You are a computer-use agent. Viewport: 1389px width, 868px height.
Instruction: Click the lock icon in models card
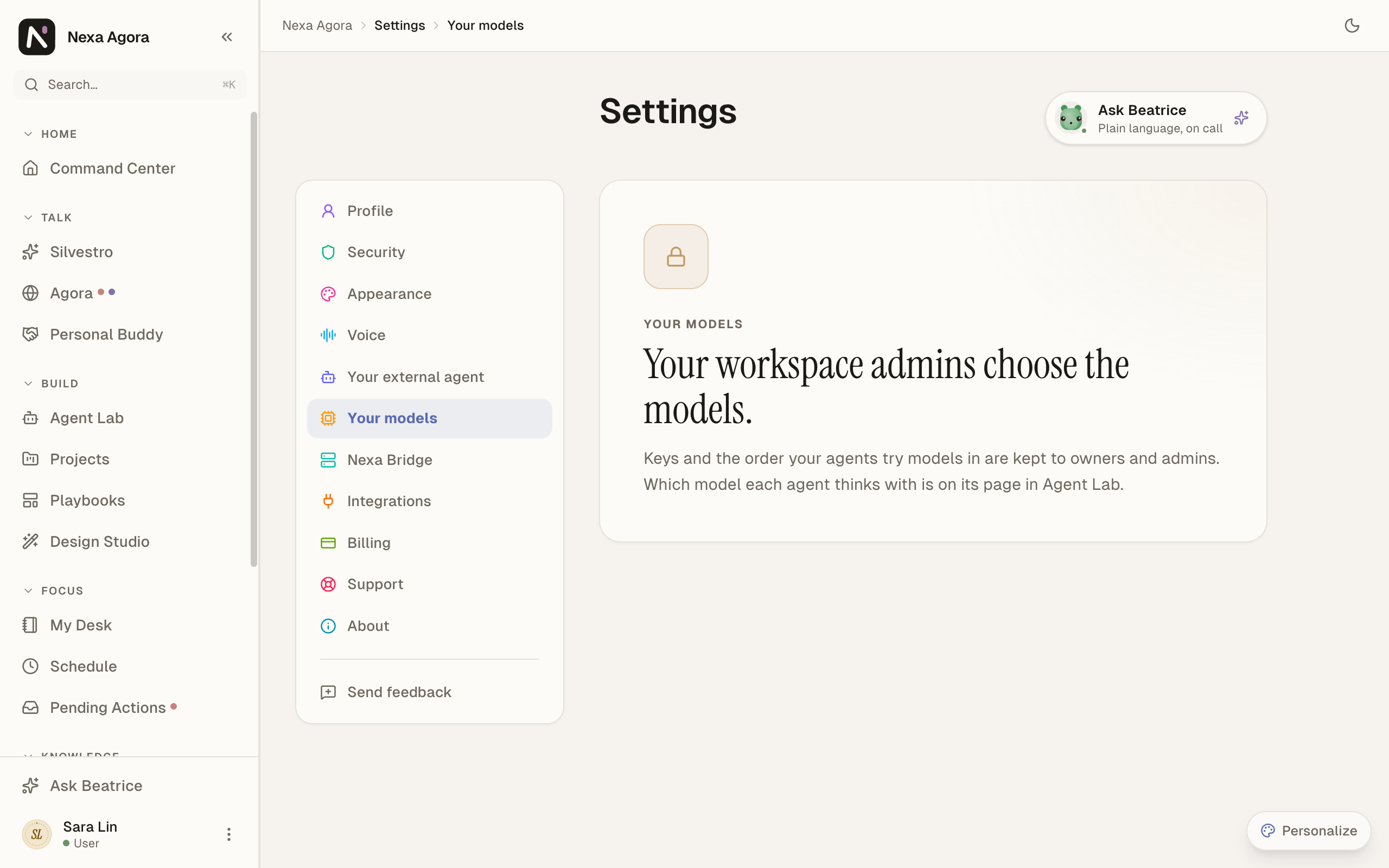(x=676, y=257)
